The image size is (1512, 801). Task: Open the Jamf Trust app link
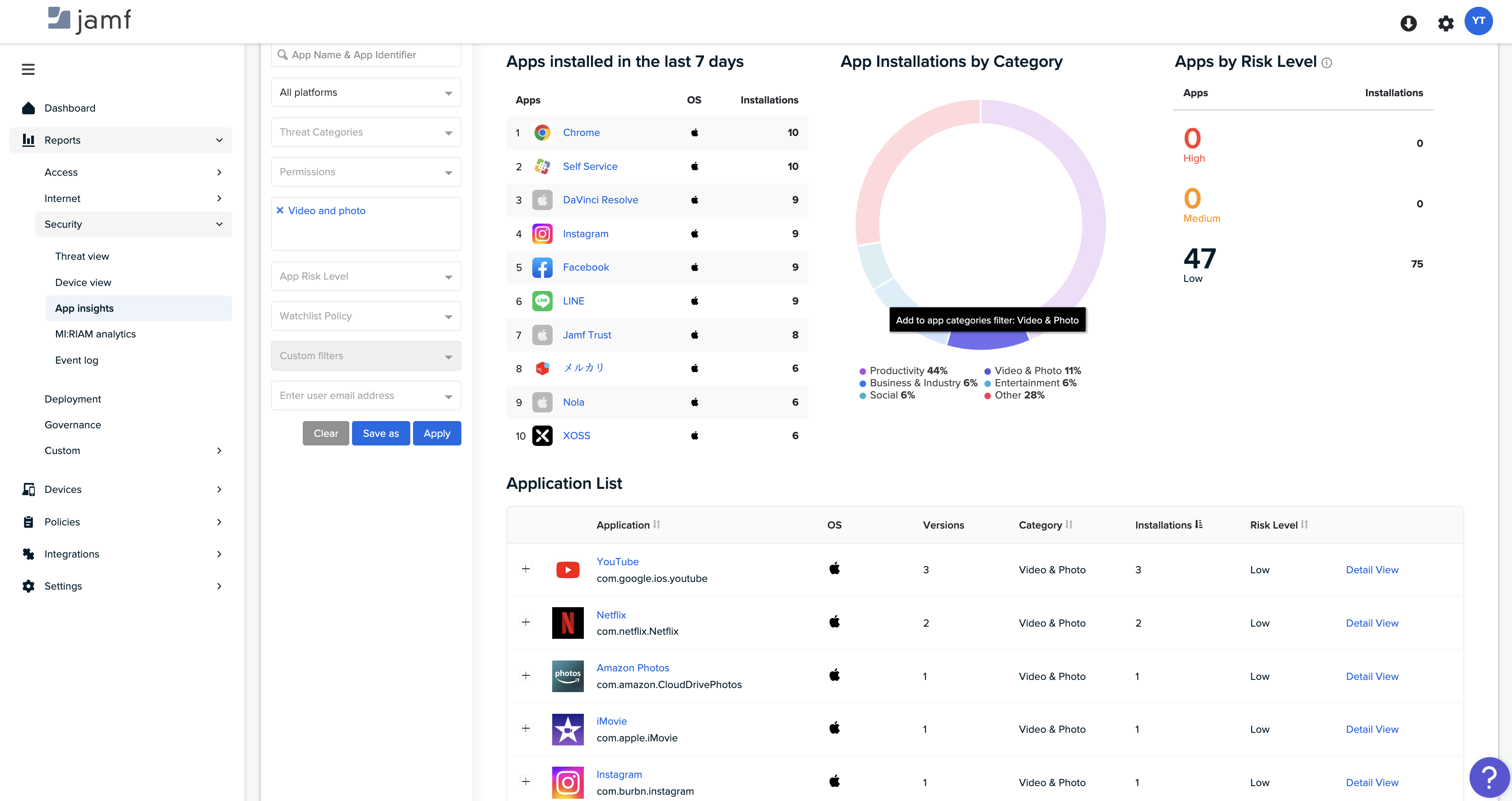click(x=587, y=335)
